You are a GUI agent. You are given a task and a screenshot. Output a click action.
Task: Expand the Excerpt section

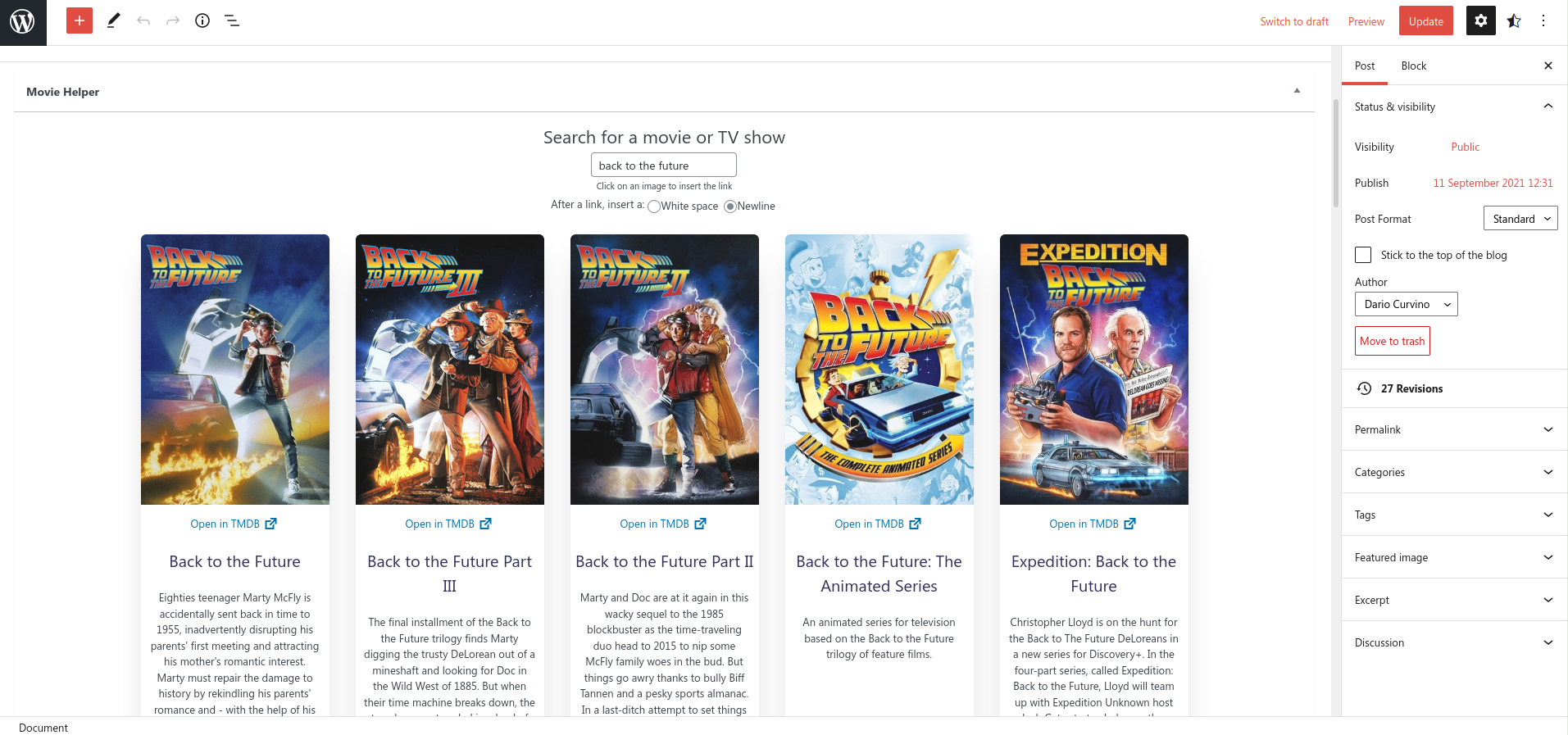click(1455, 600)
